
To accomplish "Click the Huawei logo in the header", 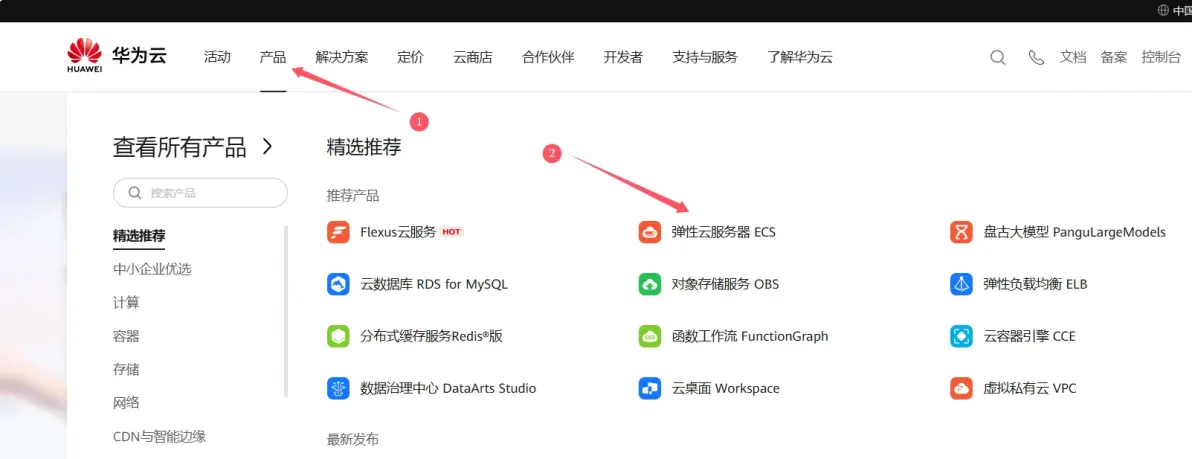I will click(x=84, y=56).
